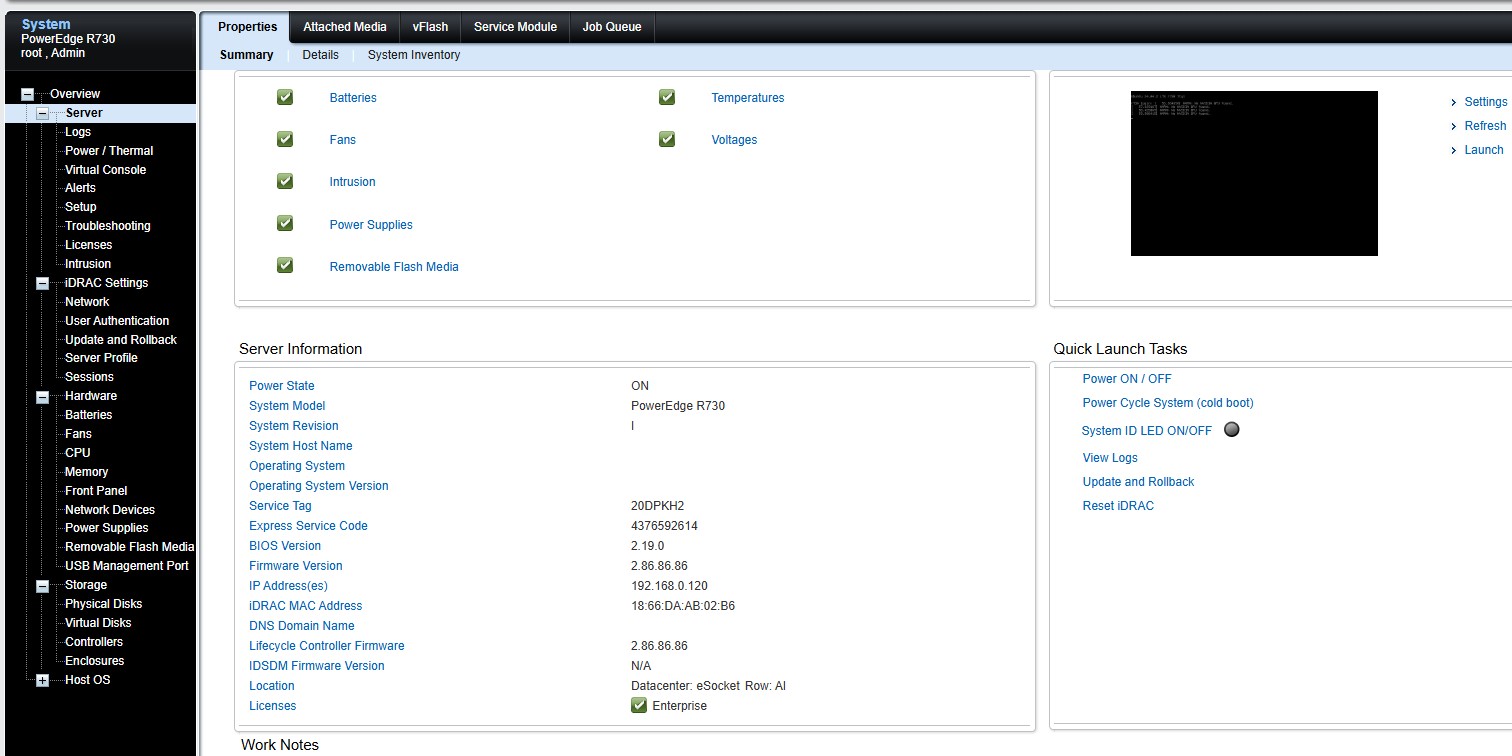Click the Enterprise license check icon
1512x756 pixels.
pos(639,705)
